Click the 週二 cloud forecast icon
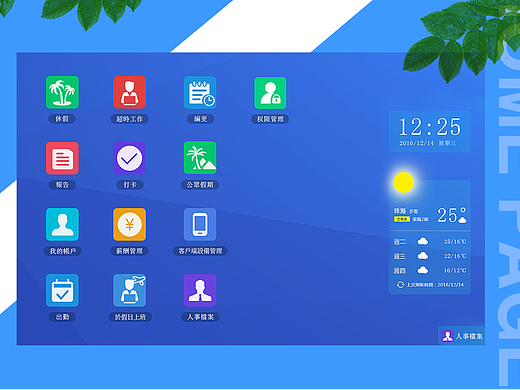Screen dimensions: 520x390 [423, 241]
